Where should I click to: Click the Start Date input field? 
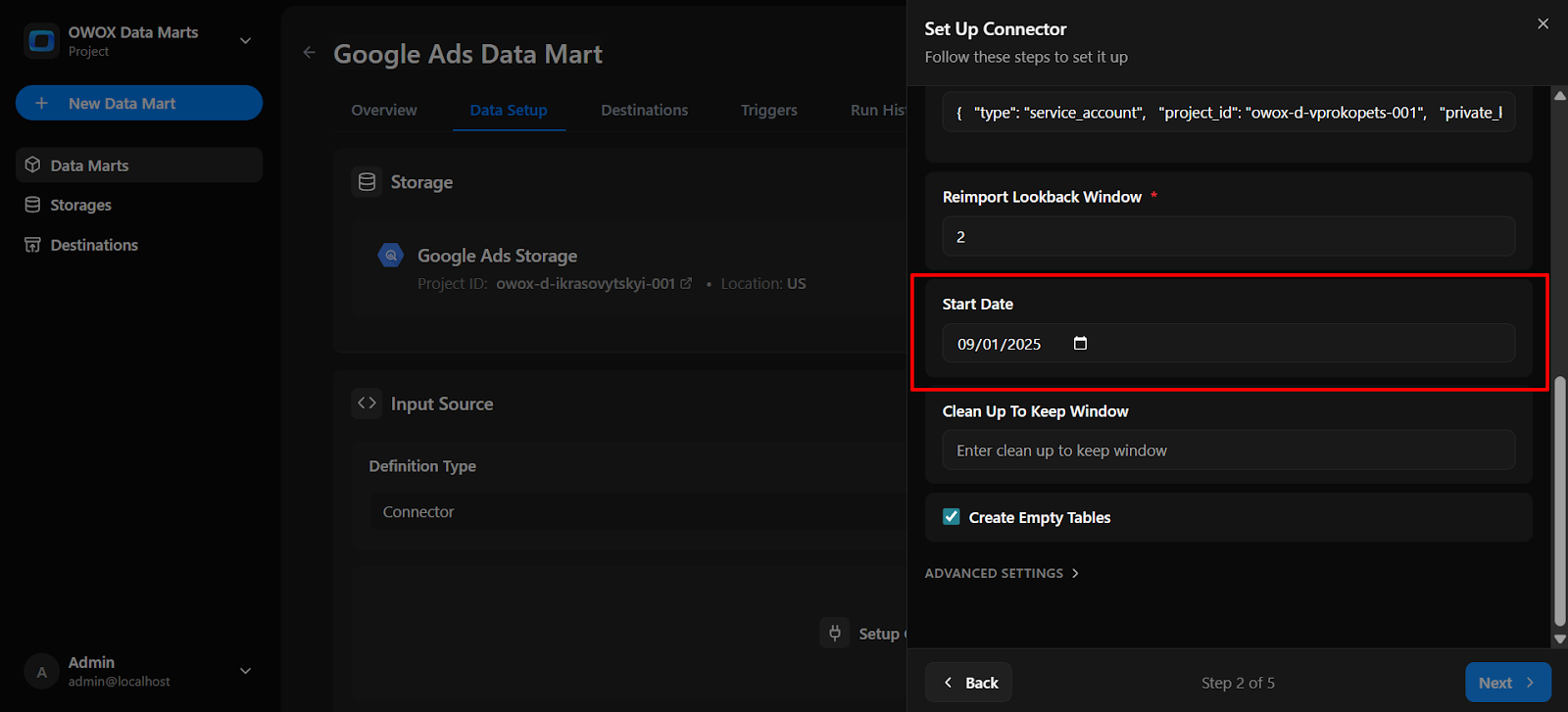(x=1229, y=344)
